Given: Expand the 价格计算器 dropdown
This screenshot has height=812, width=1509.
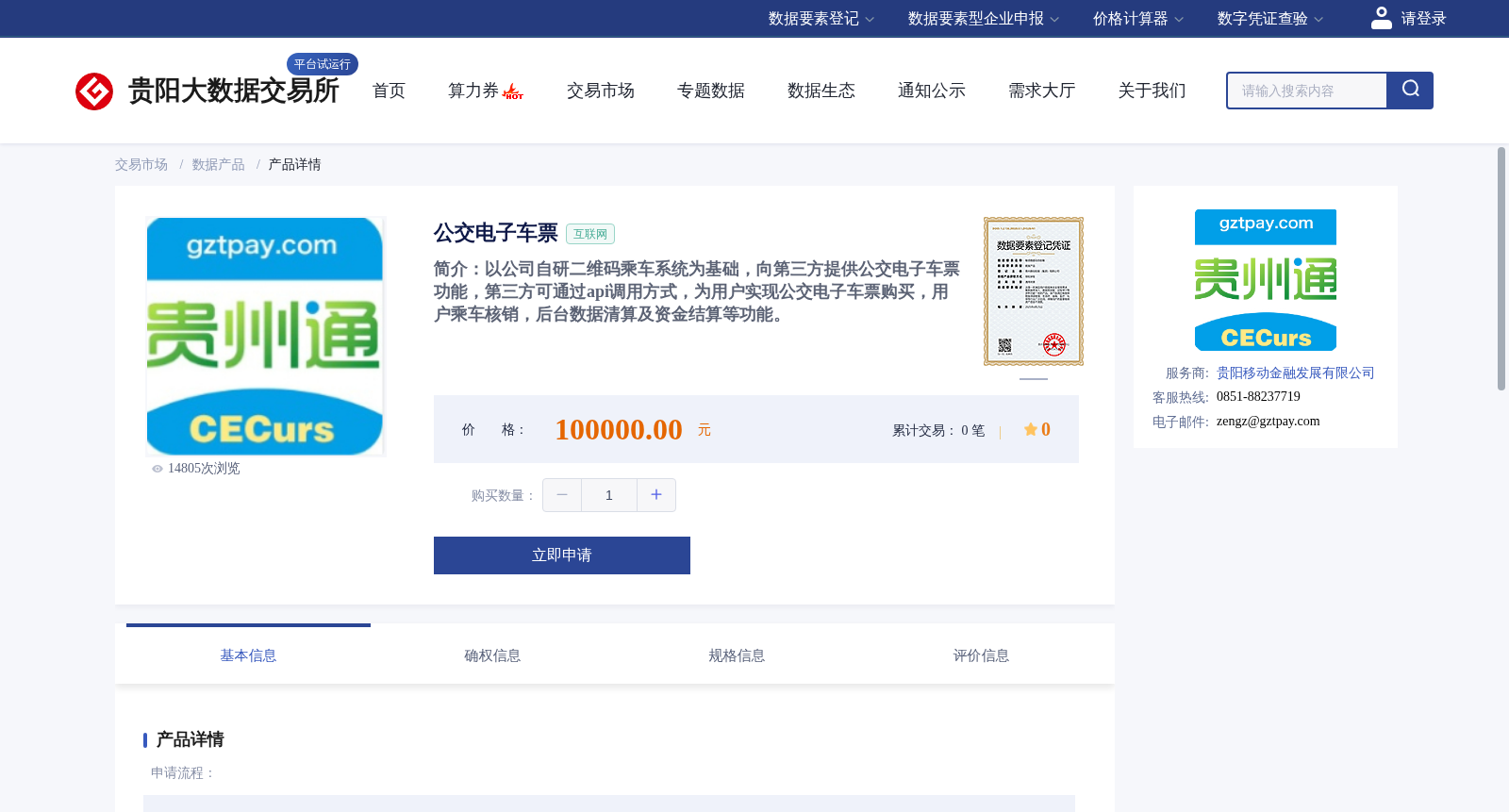Looking at the screenshot, I should click(1138, 19).
